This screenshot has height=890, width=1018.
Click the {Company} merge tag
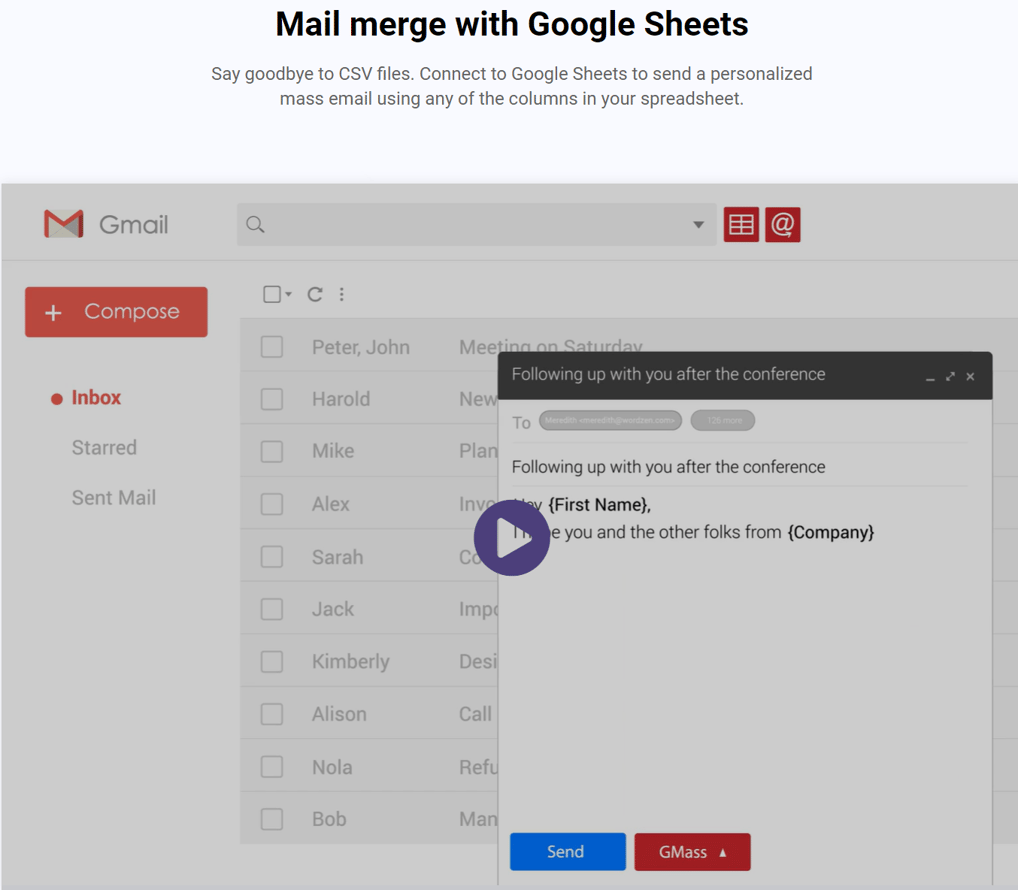pos(831,532)
